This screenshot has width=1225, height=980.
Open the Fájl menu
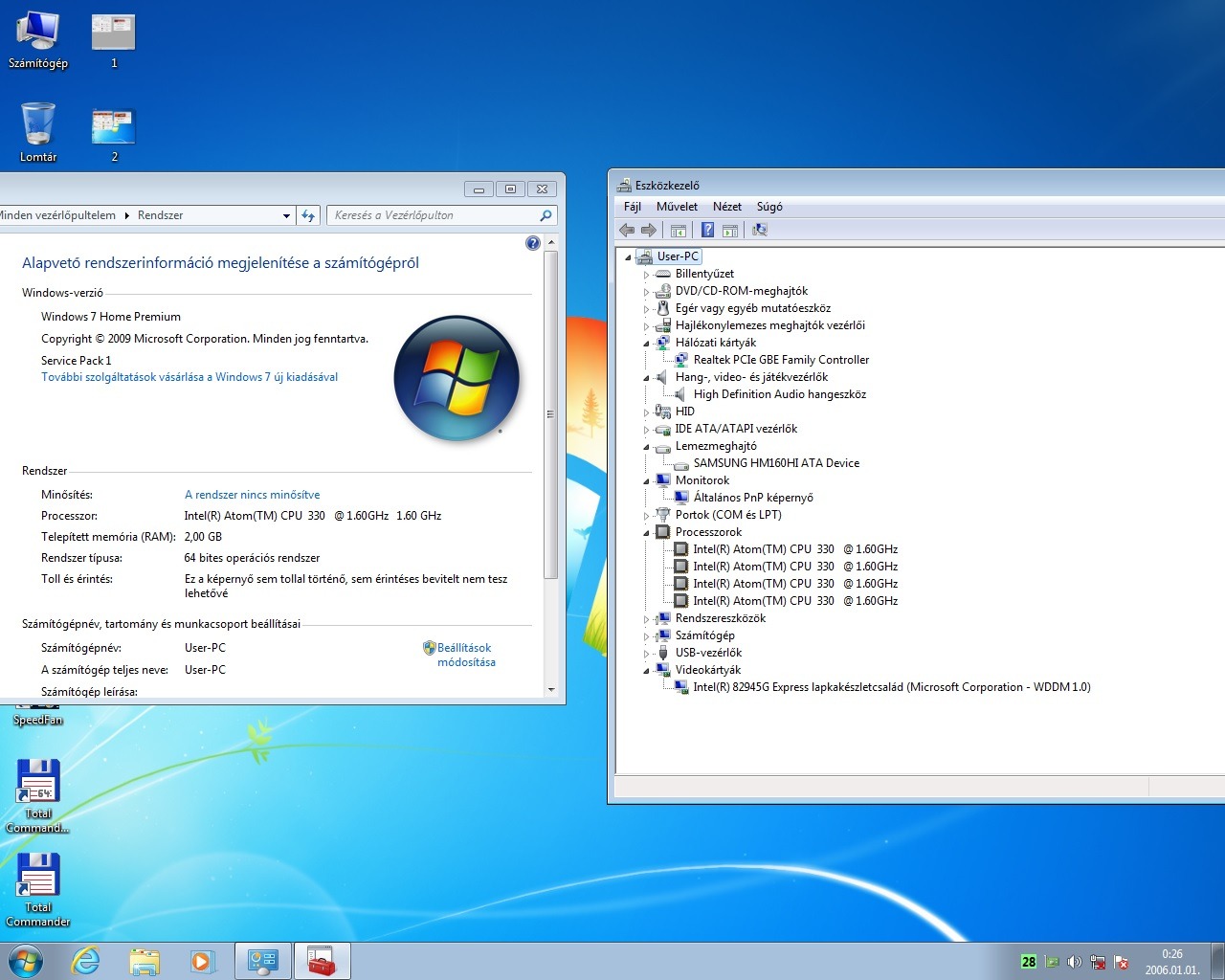click(x=633, y=207)
